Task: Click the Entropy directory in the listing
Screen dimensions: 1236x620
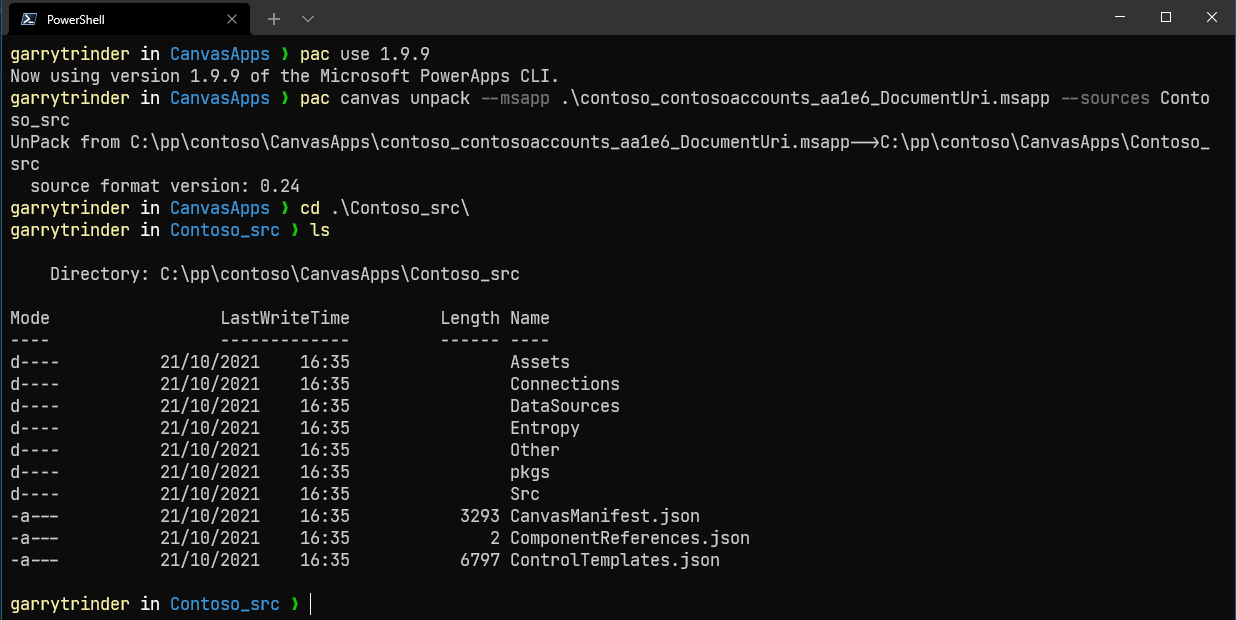Action: click(x=544, y=427)
